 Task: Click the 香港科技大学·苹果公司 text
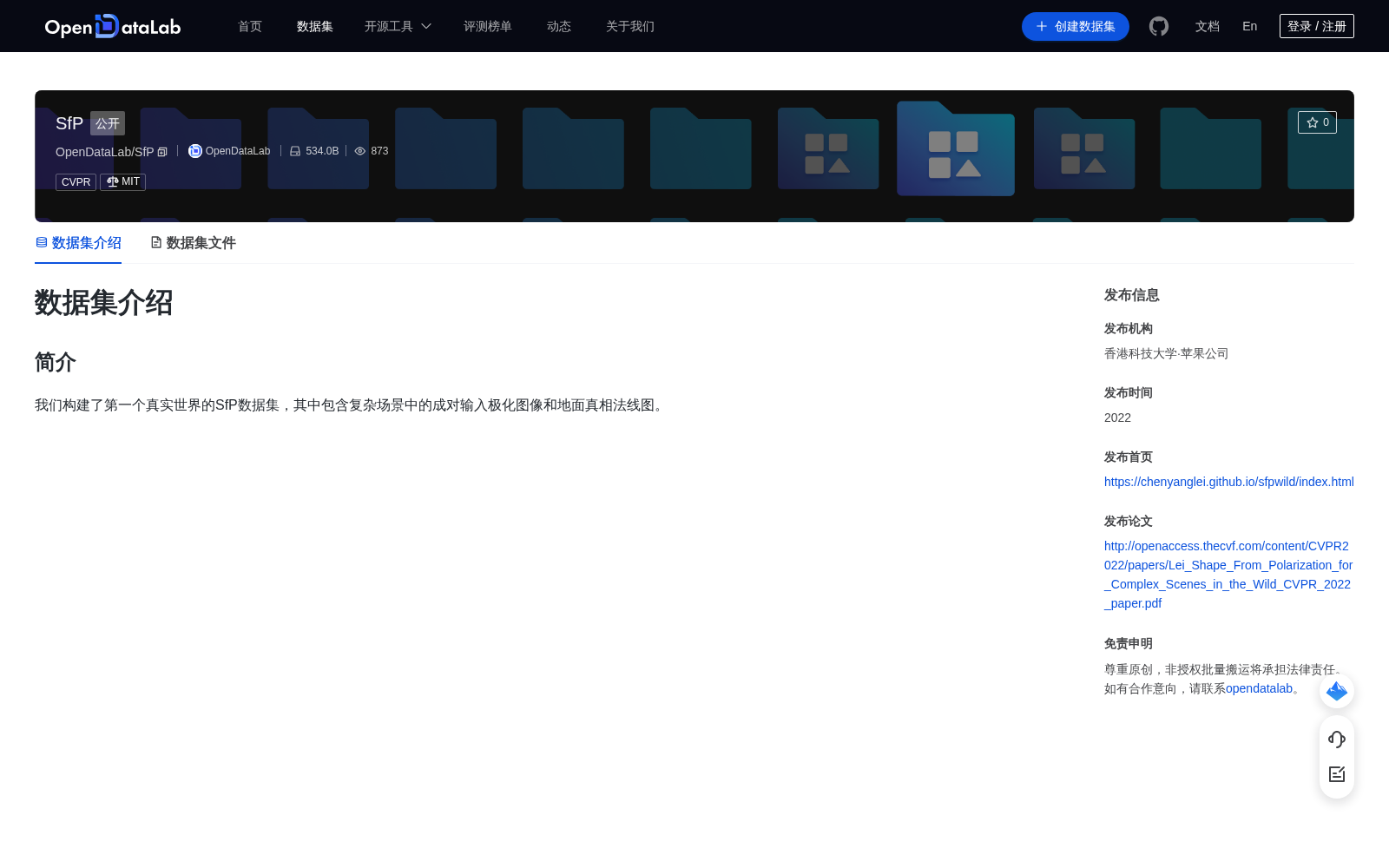point(1166,353)
